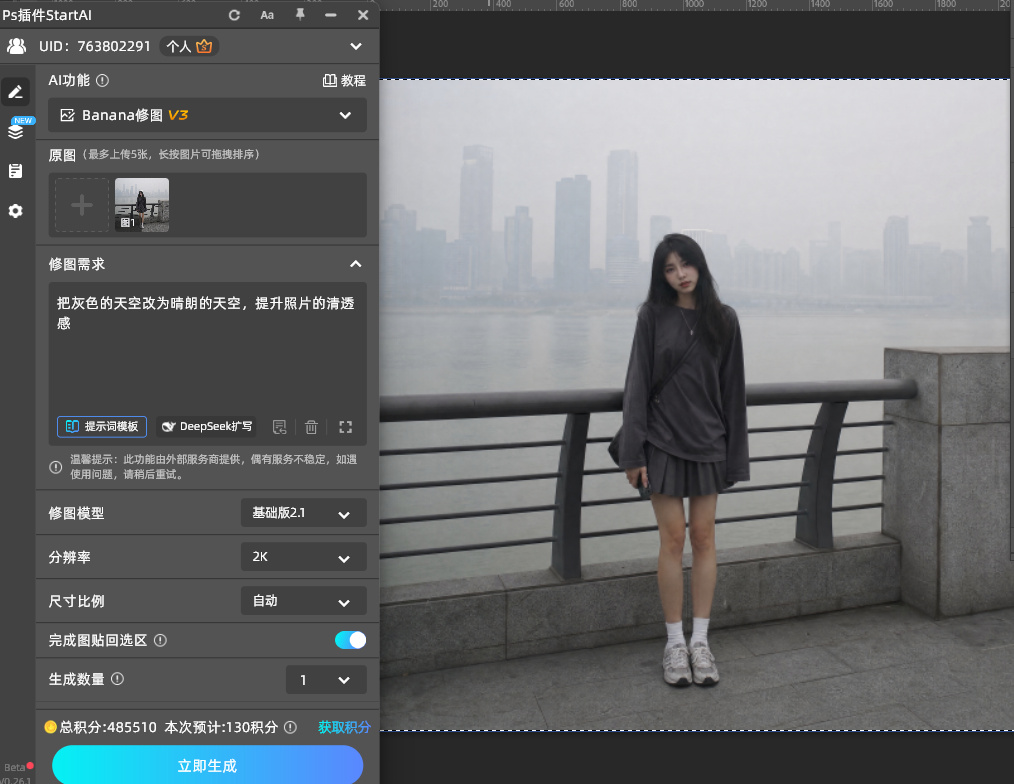Collapse the 修图需求 section
This screenshot has height=784, width=1014.
[x=356, y=264]
